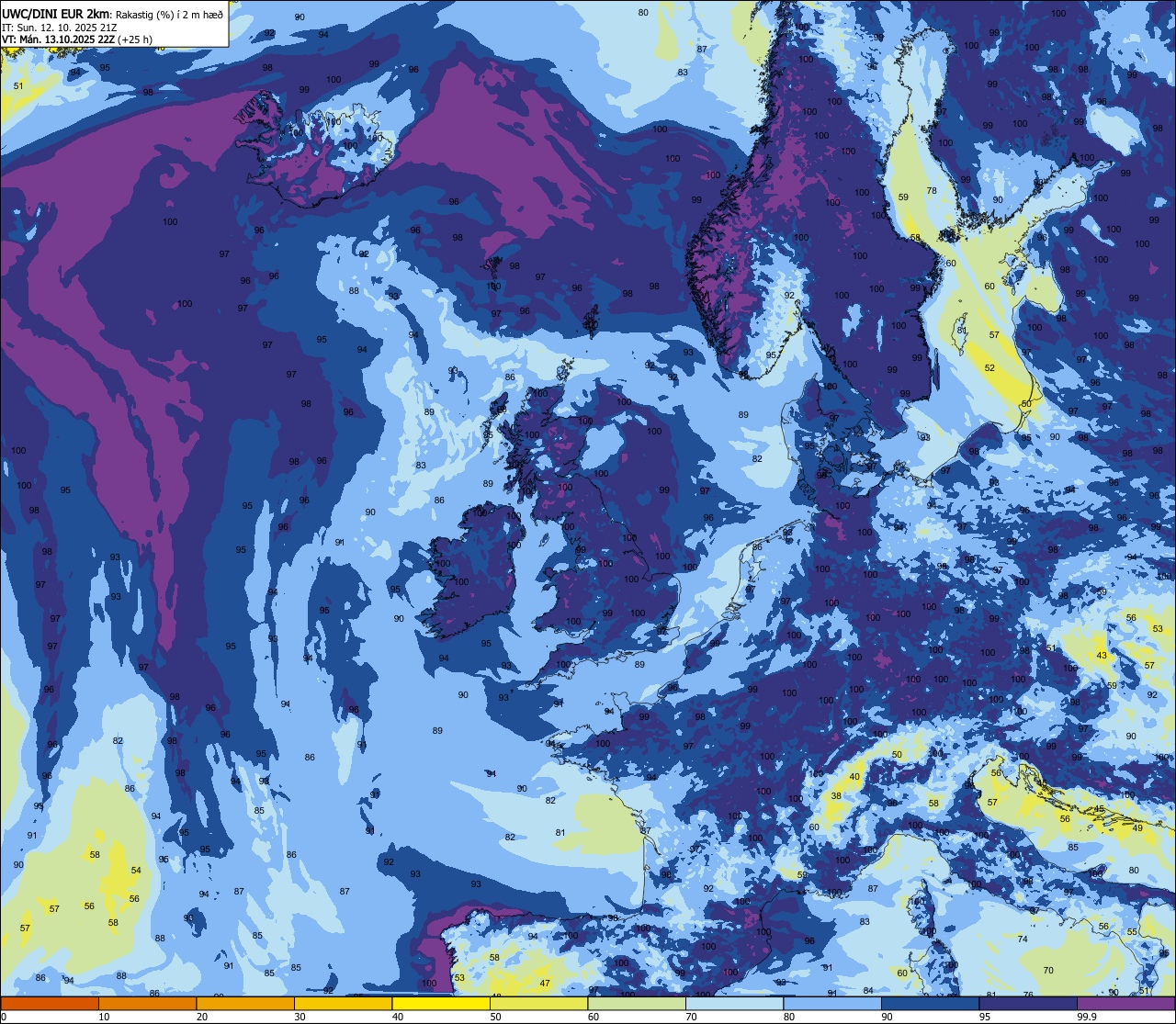Click the 90–95% medium blue legend swatch
This screenshot has width=1176, height=1024.
coord(930,1003)
